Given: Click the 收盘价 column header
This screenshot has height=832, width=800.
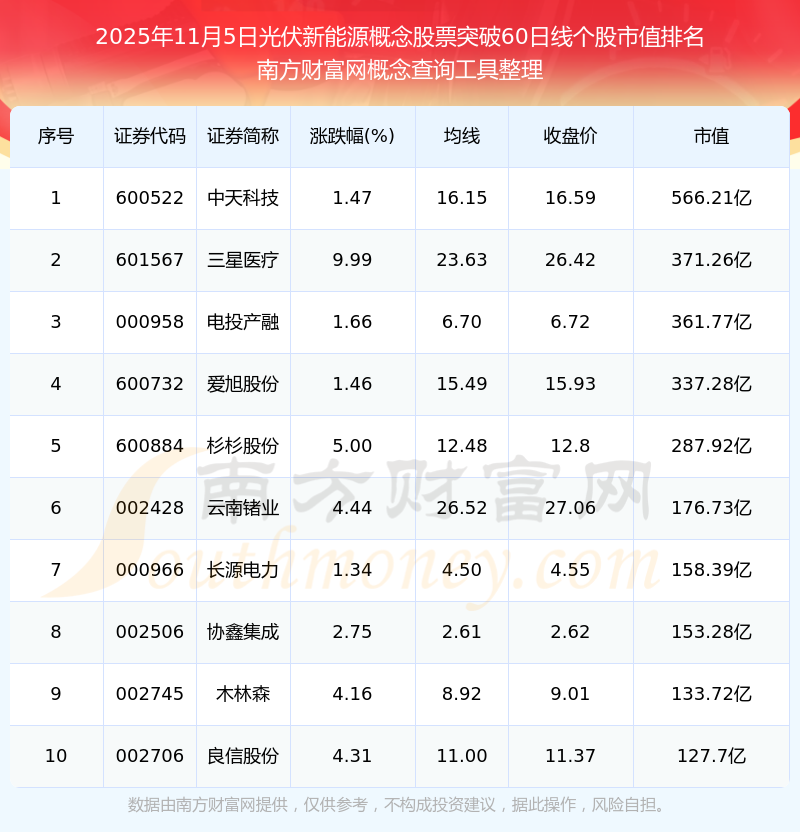Looking at the screenshot, I should click(x=570, y=136).
